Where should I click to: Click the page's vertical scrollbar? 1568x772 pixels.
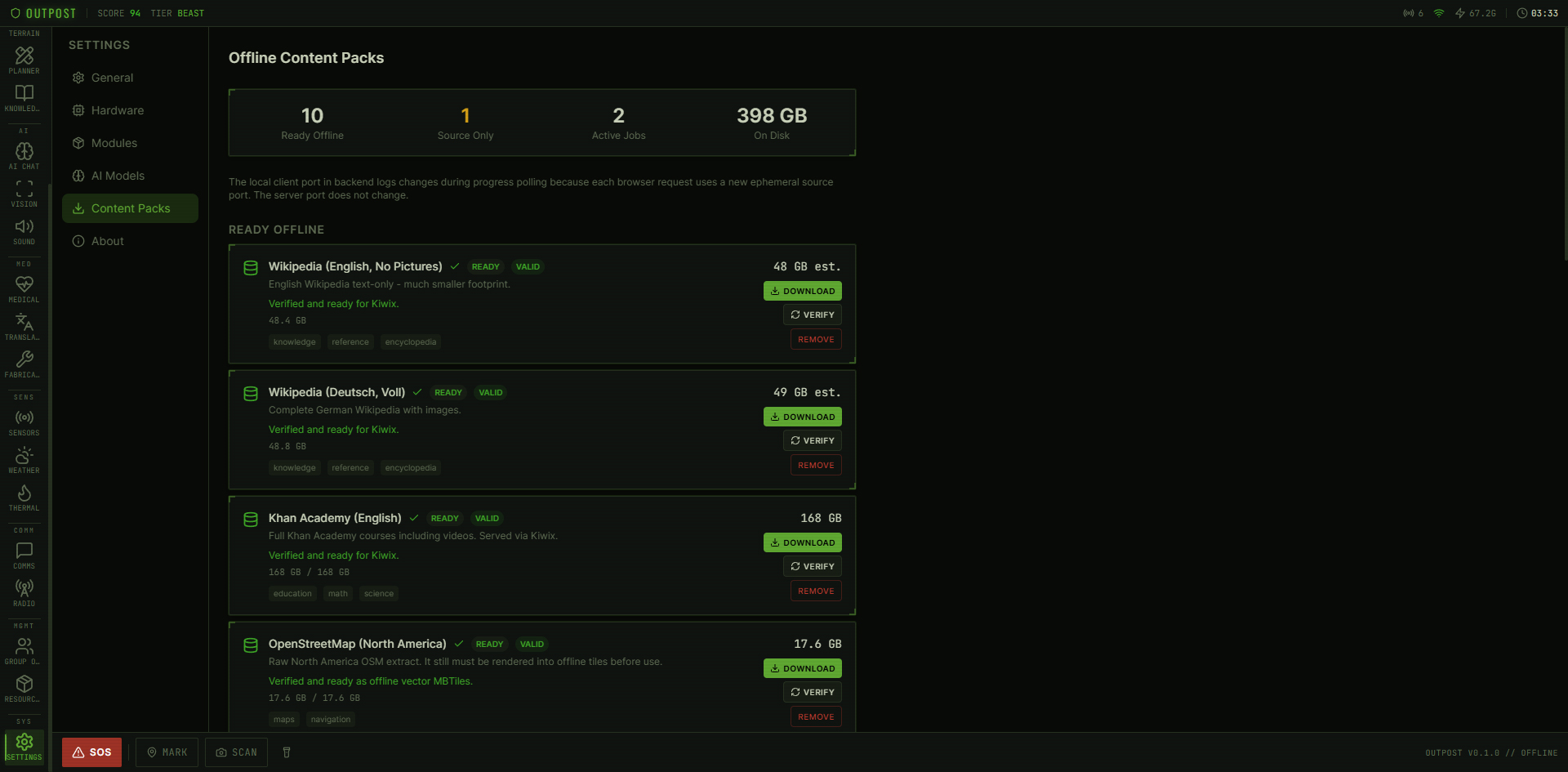click(1565, 147)
